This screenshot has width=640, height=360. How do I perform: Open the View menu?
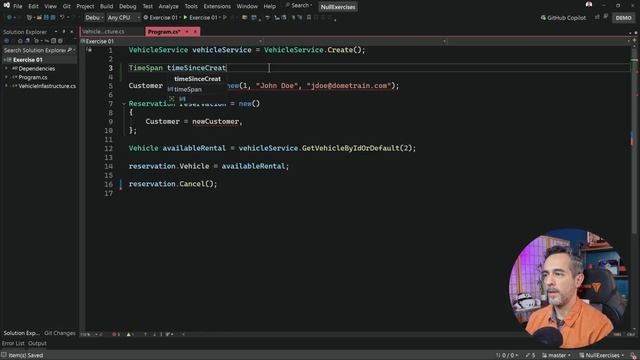point(51,7)
